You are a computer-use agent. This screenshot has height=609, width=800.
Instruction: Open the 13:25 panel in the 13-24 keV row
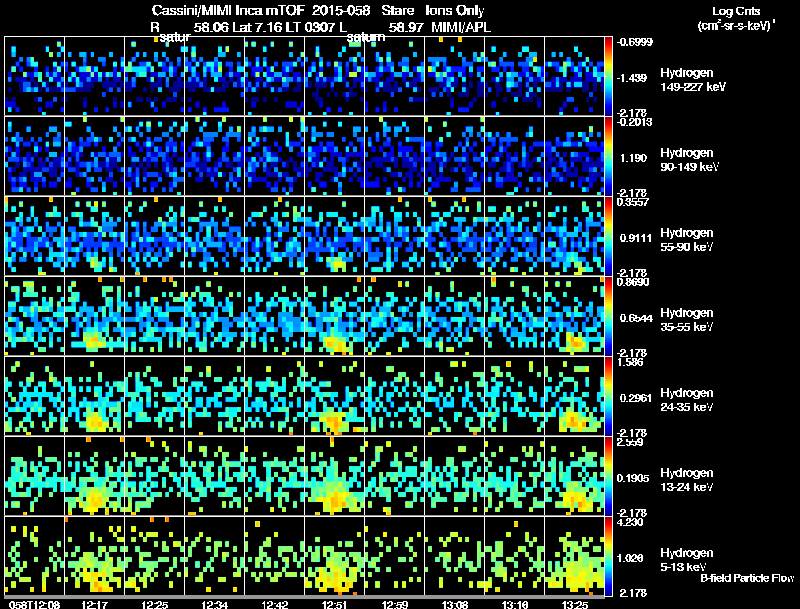point(574,476)
